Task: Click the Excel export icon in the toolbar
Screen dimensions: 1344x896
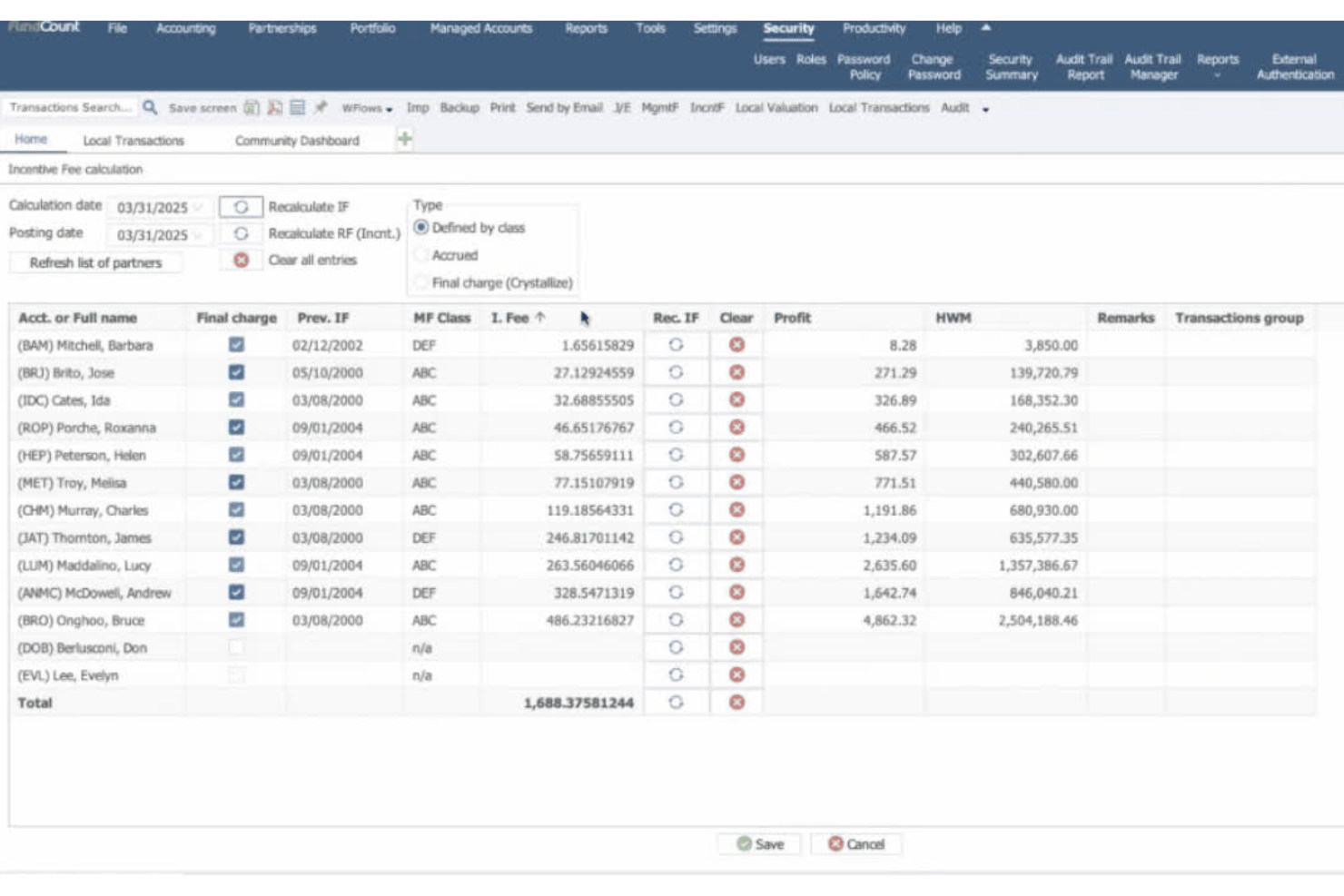Action: [252, 107]
